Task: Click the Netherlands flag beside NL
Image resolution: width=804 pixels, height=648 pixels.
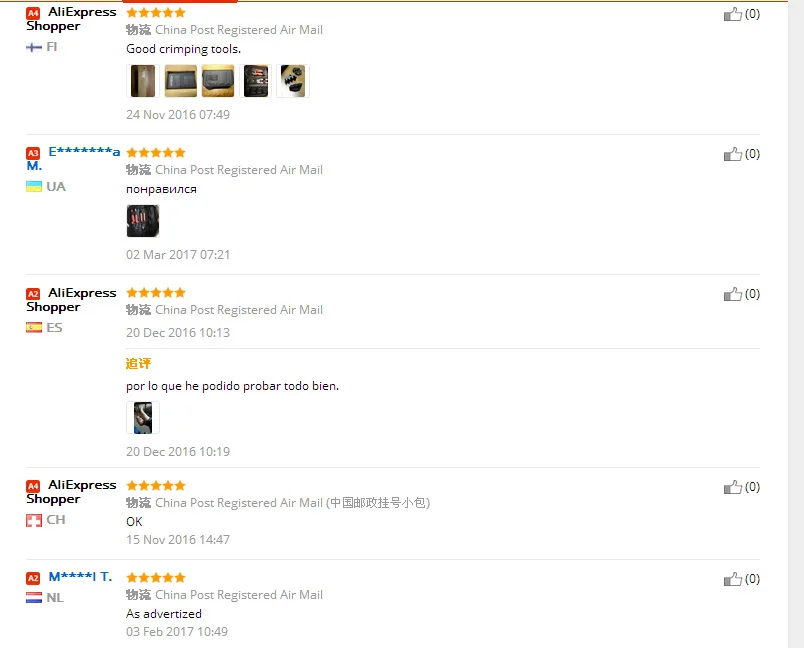Action: (x=34, y=598)
